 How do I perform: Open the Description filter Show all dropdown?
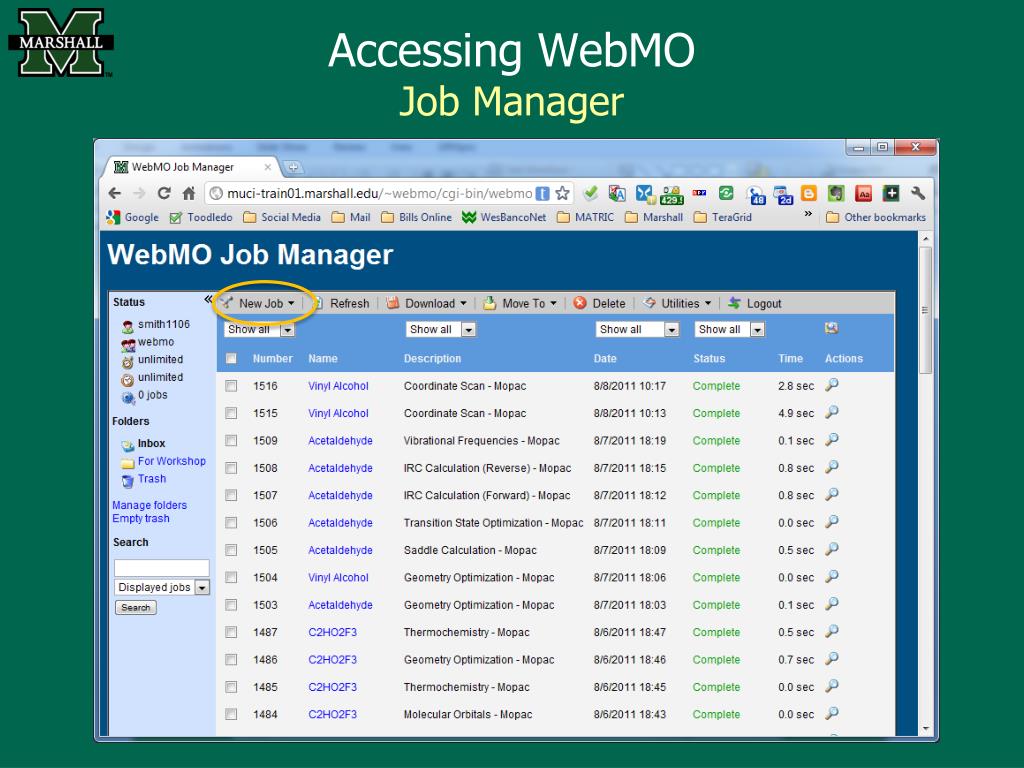tap(441, 330)
